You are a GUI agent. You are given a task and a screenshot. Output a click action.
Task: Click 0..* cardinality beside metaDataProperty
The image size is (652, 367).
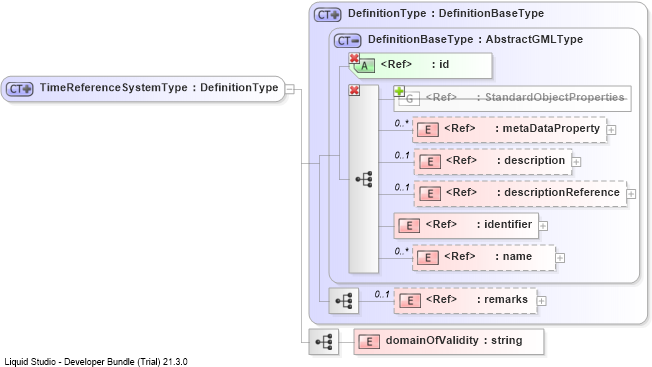coord(402,123)
